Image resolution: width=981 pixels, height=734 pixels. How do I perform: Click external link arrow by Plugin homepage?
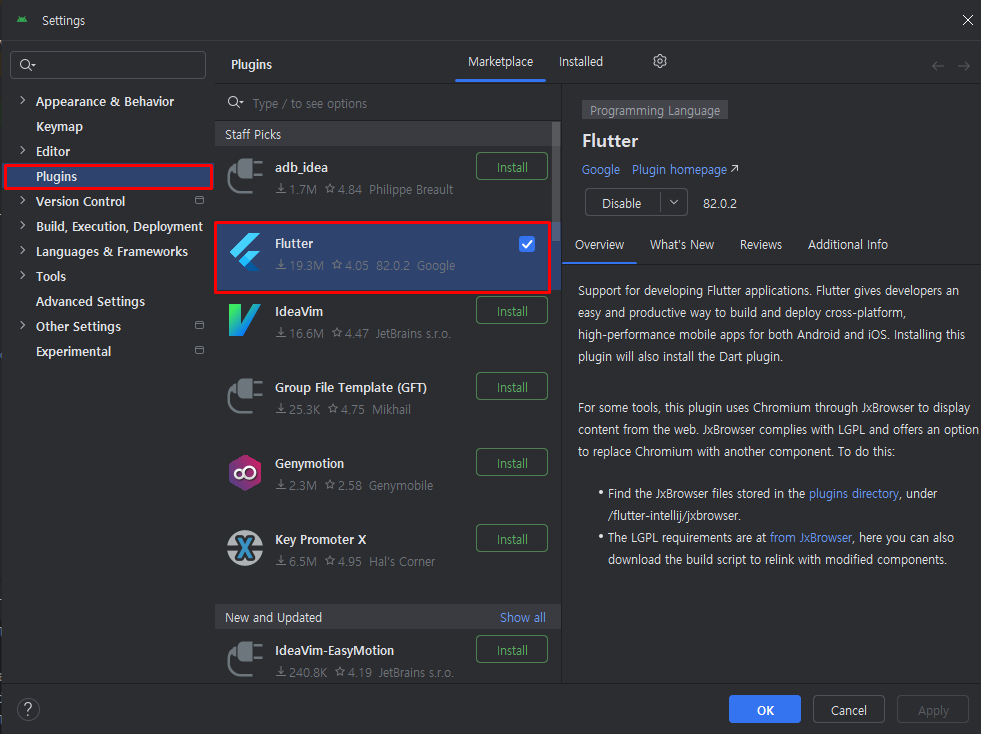(734, 169)
